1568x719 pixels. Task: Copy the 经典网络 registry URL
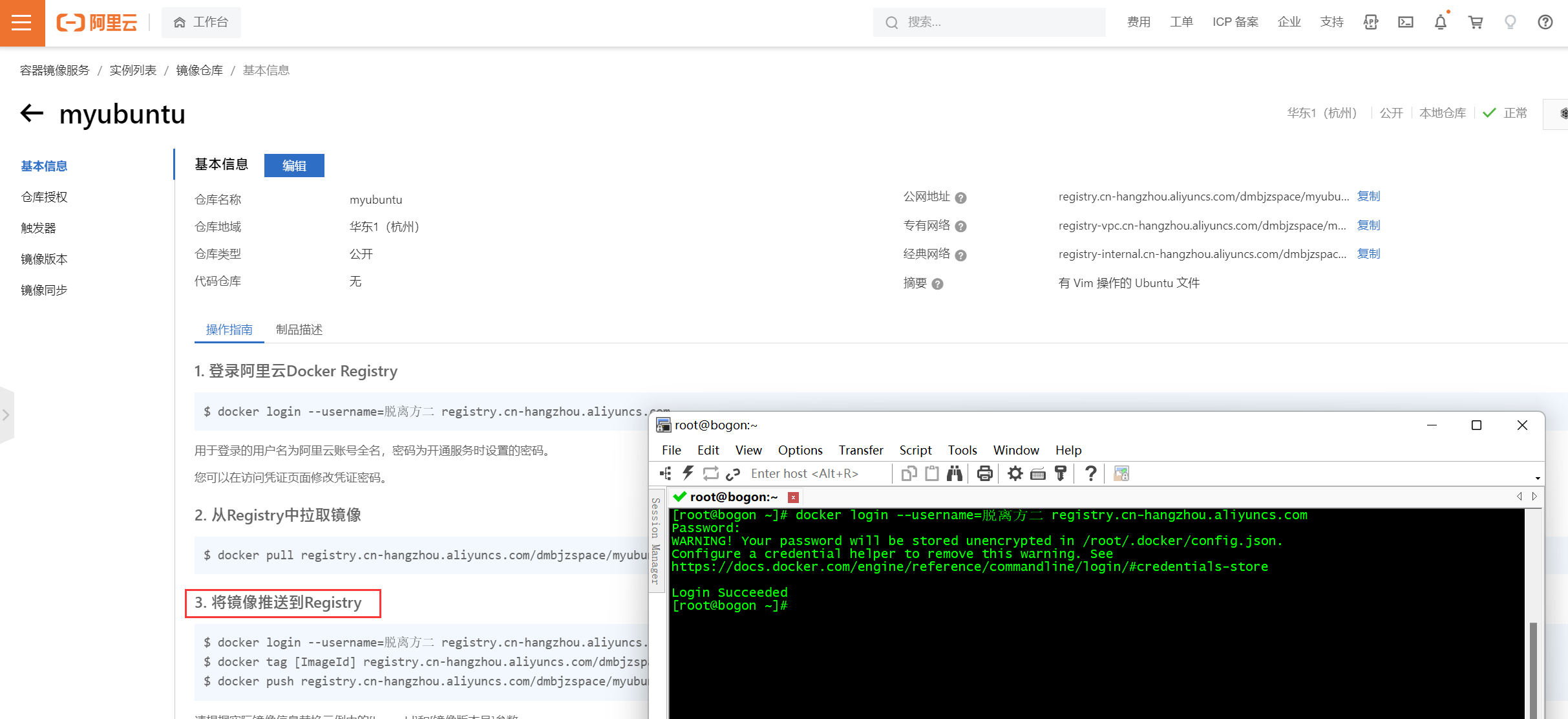(1368, 253)
